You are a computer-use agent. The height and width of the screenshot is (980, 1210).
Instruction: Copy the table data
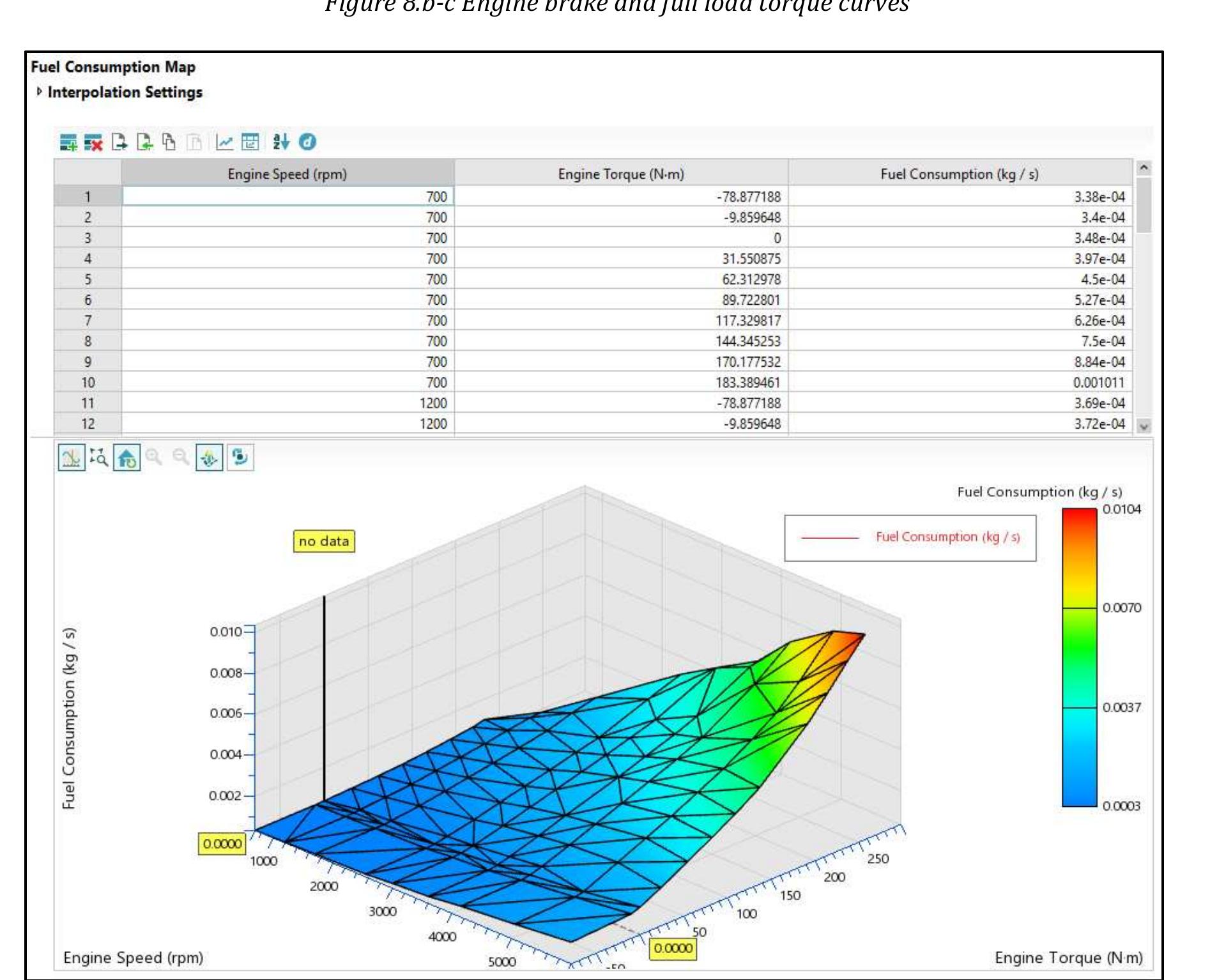169,142
